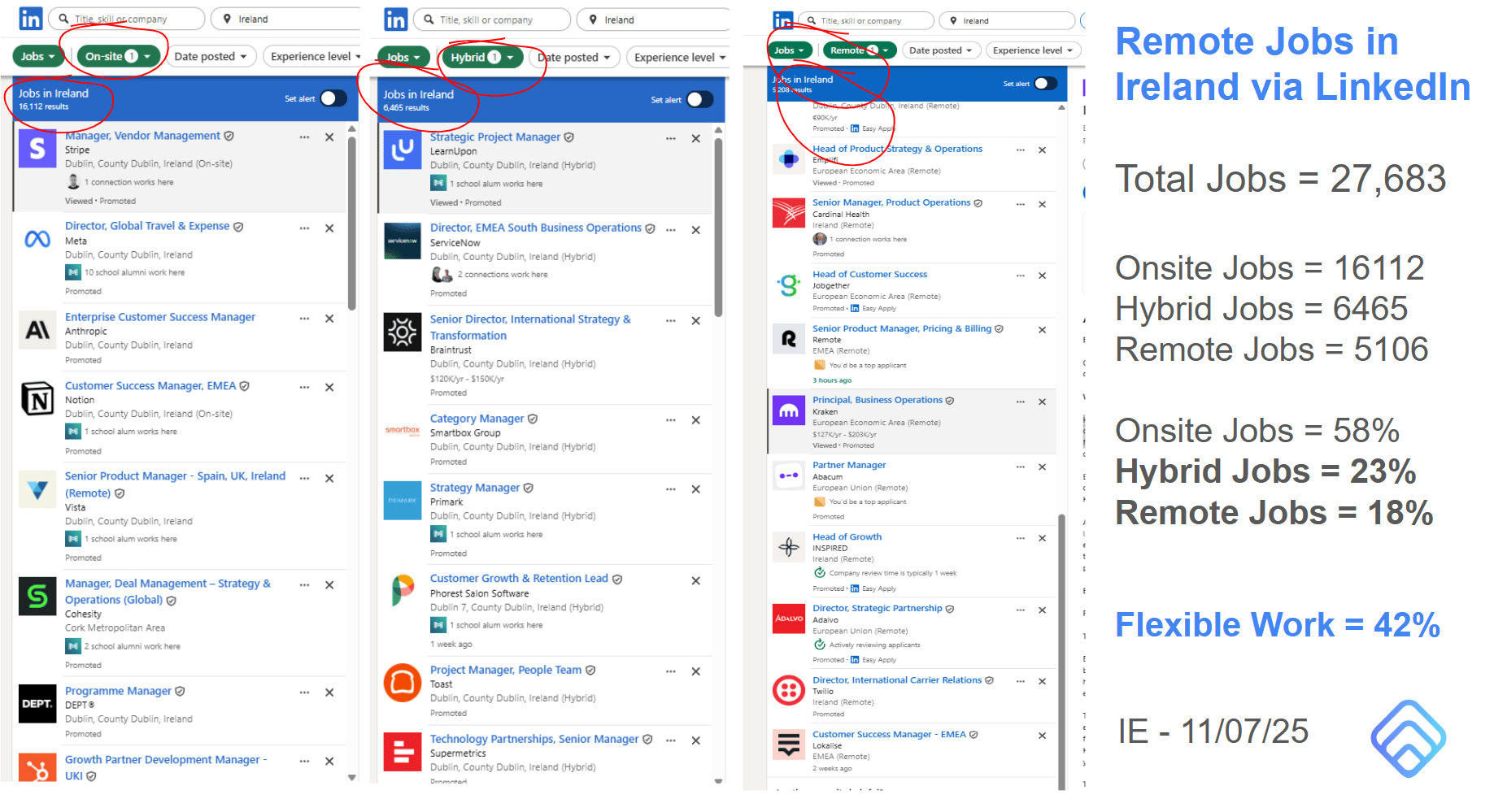1494x812 pixels.
Task: Open the Cardinal Health company logo
Action: coord(789,213)
